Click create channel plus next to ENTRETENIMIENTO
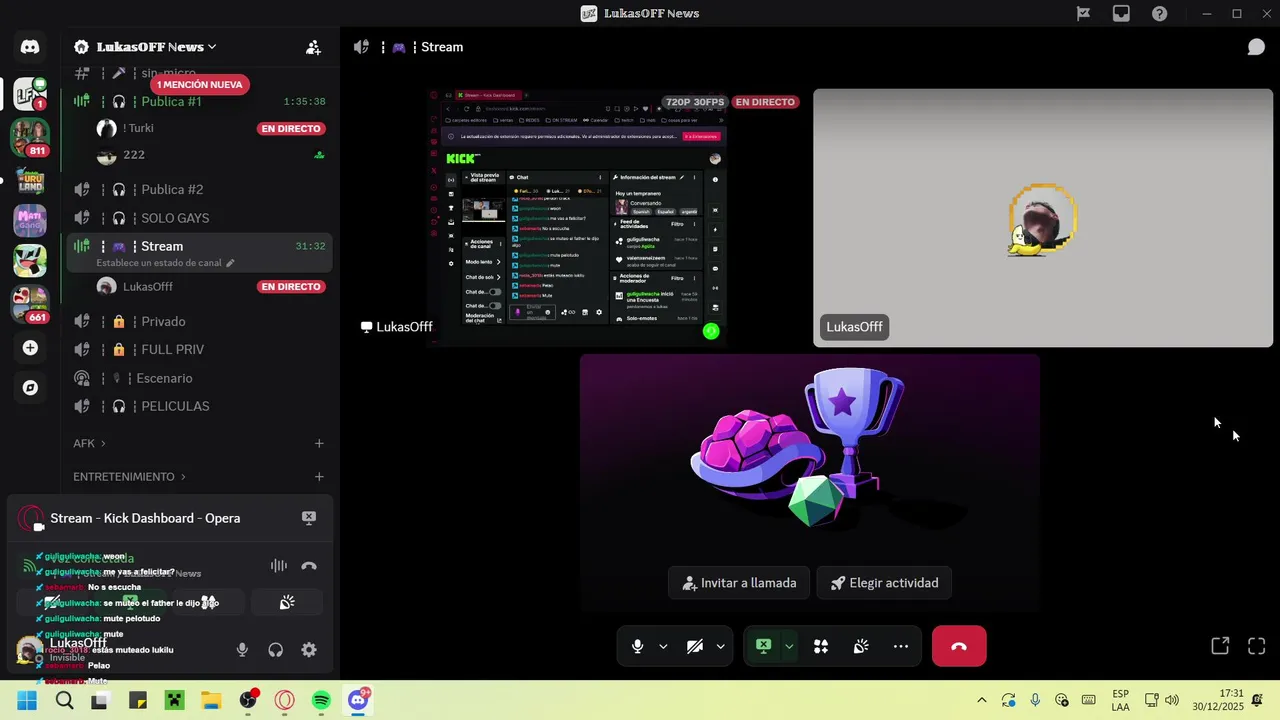Image resolution: width=1280 pixels, height=720 pixels. (x=319, y=477)
